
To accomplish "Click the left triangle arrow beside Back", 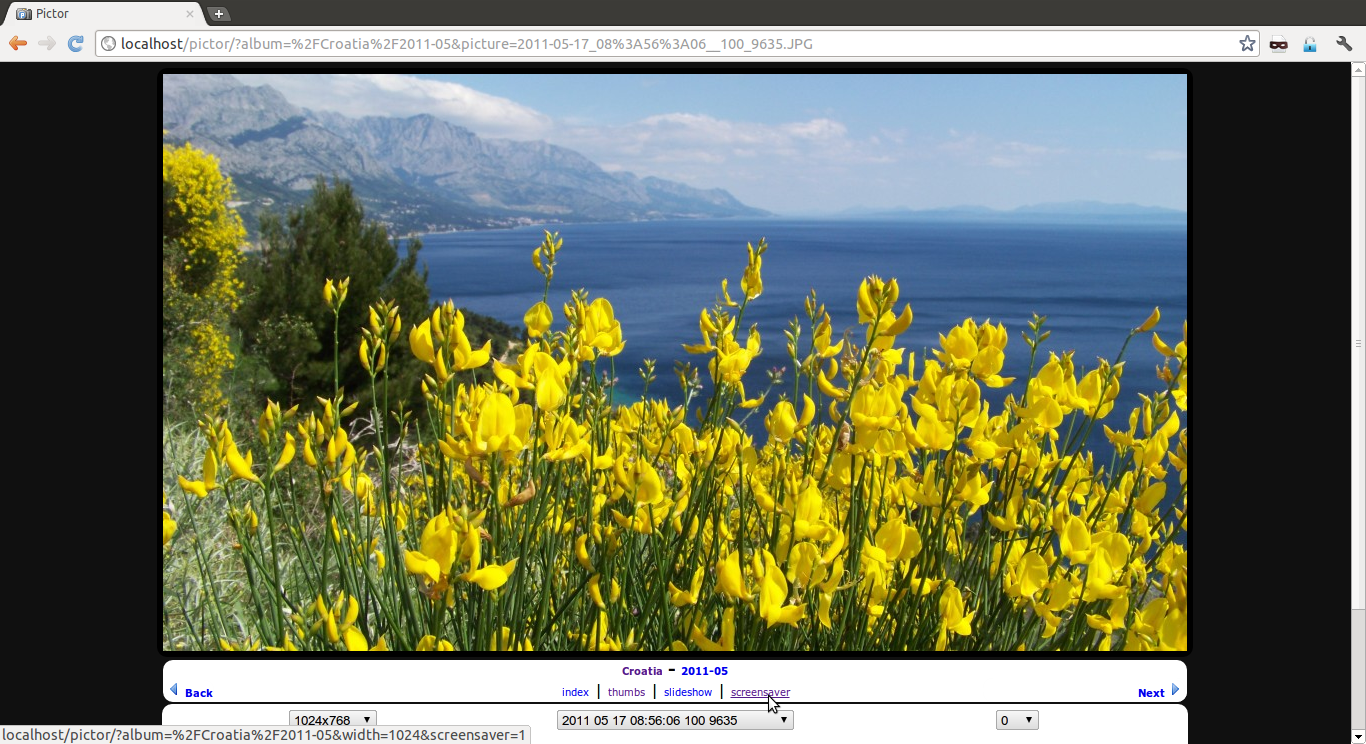I will pyautogui.click(x=174, y=690).
